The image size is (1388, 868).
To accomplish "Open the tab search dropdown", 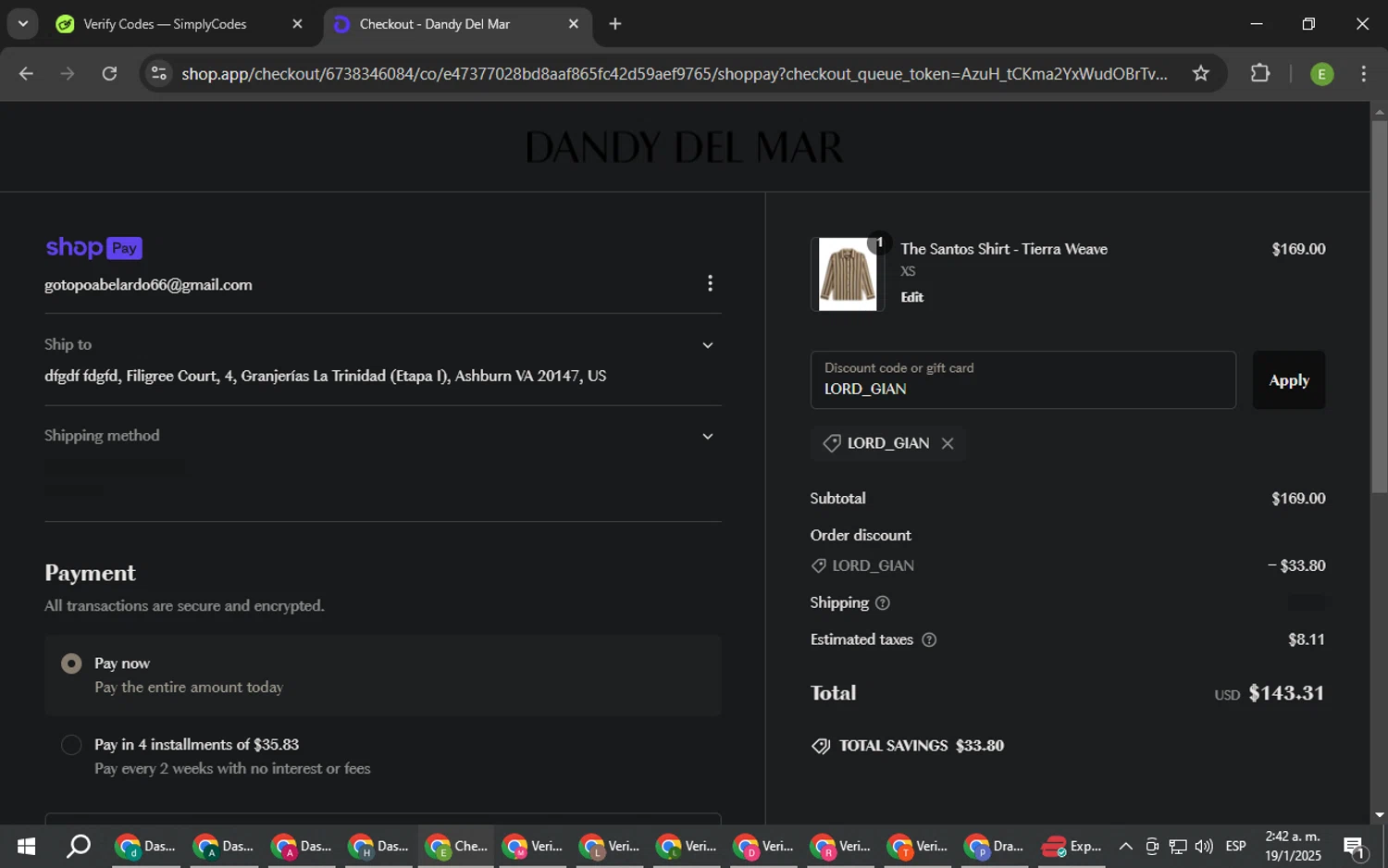I will (23, 24).
